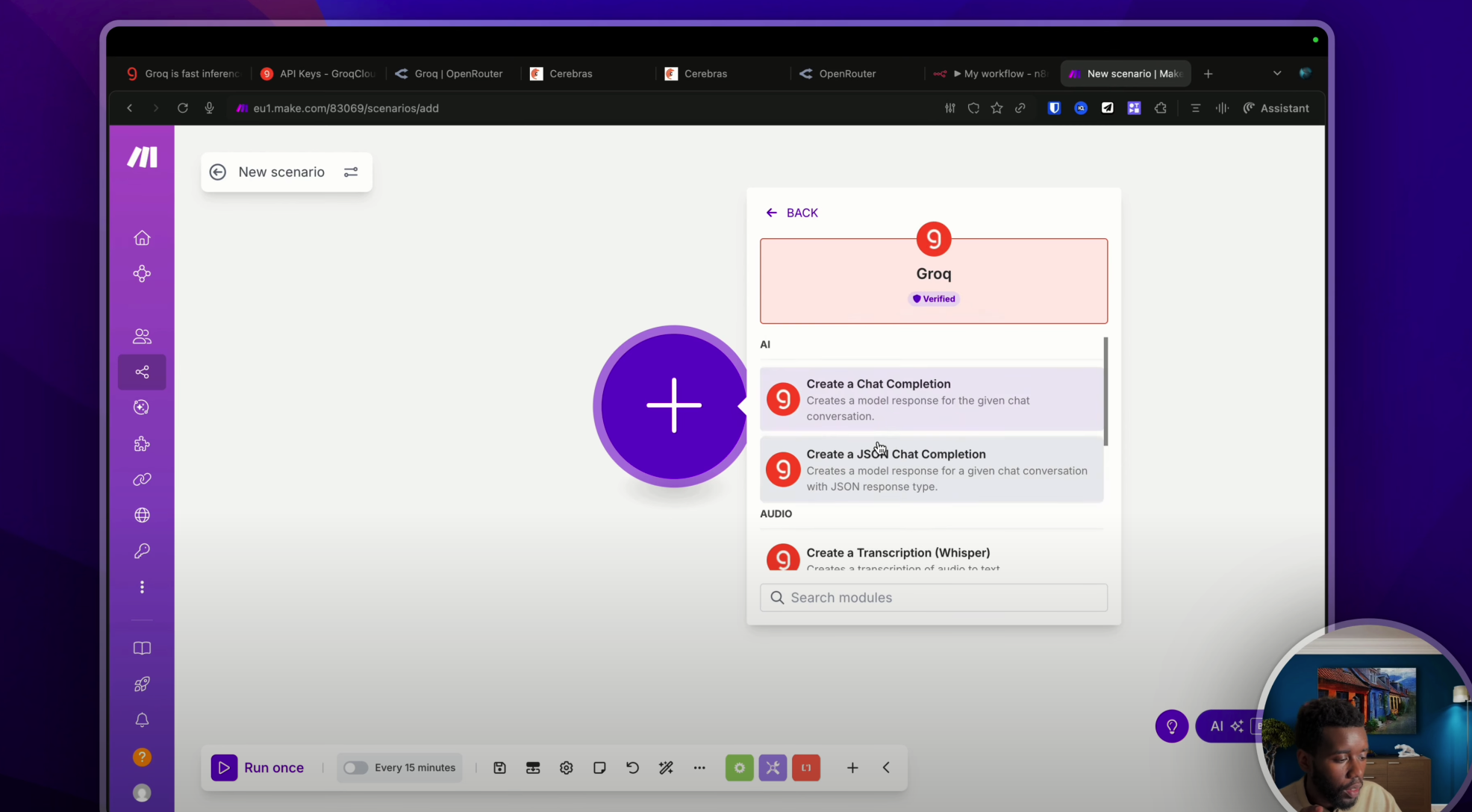1472x812 pixels.
Task: Add a favorite with the toolbar plus icon
Action: pos(852,767)
